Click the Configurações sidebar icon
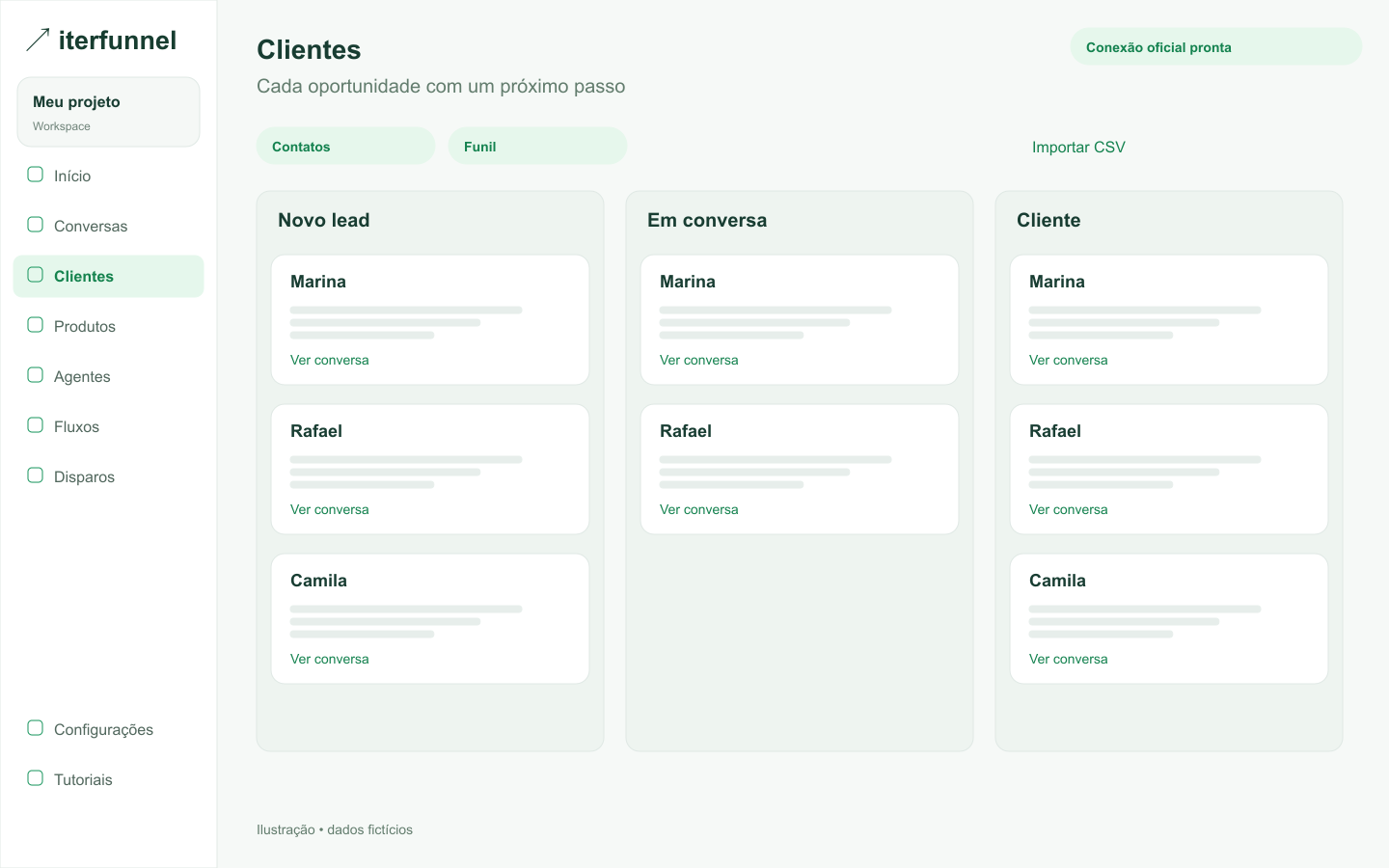This screenshot has height=868, width=1389. [36, 728]
